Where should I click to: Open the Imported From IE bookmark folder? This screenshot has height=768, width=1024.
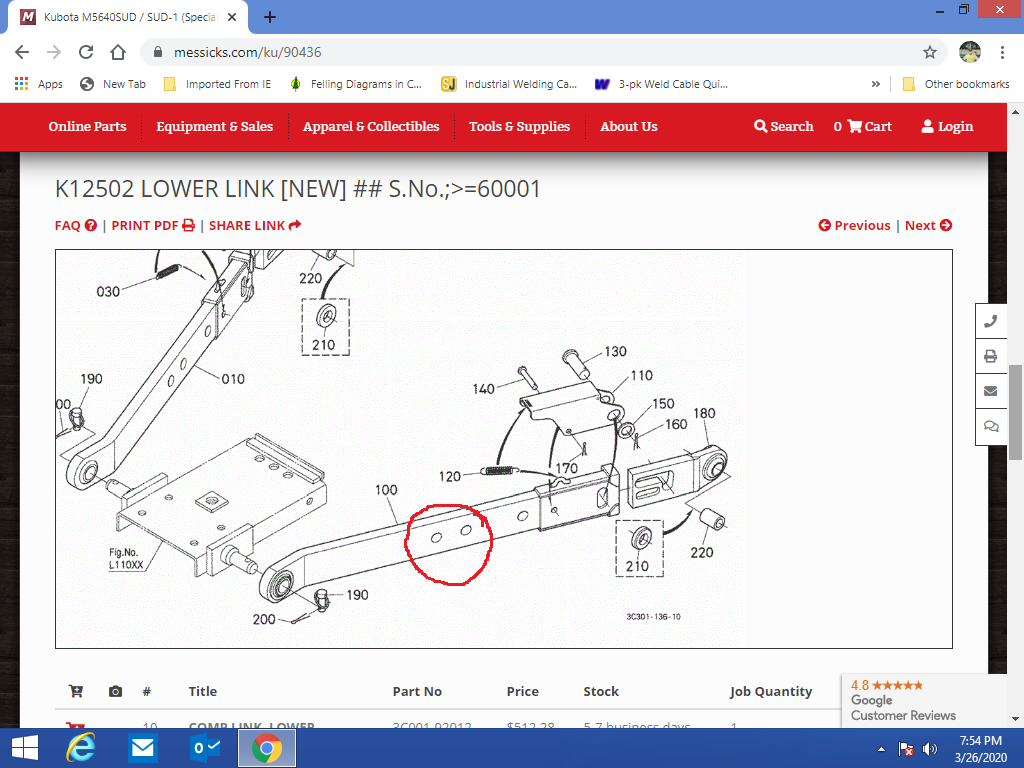[217, 84]
